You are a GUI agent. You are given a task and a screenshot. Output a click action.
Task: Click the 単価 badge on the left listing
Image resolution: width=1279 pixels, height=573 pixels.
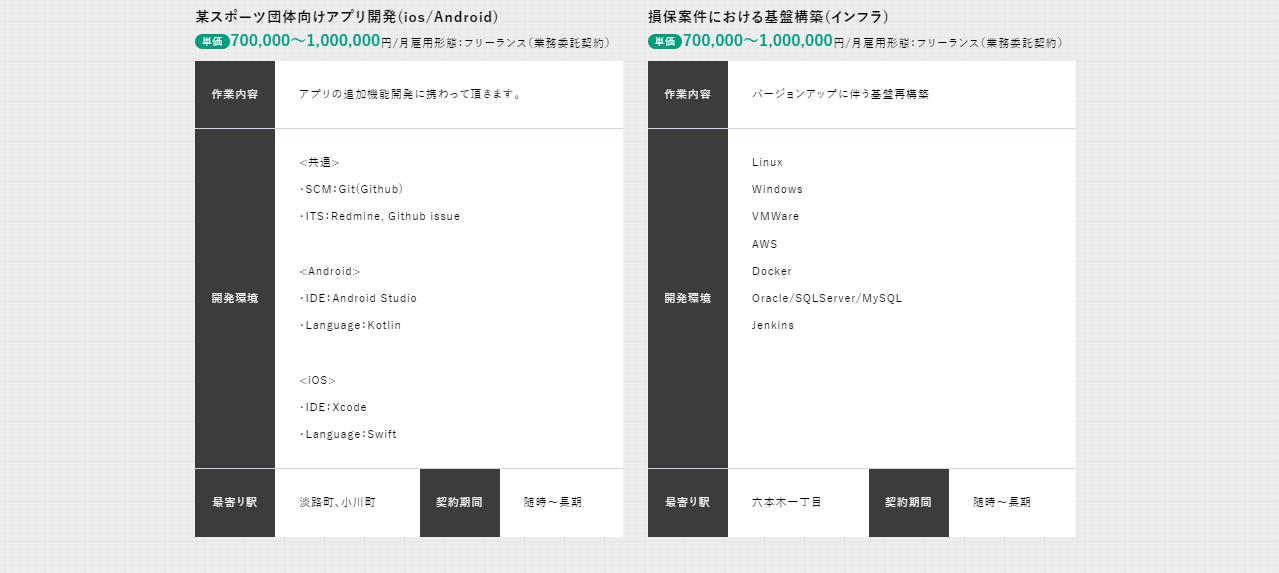click(211, 42)
